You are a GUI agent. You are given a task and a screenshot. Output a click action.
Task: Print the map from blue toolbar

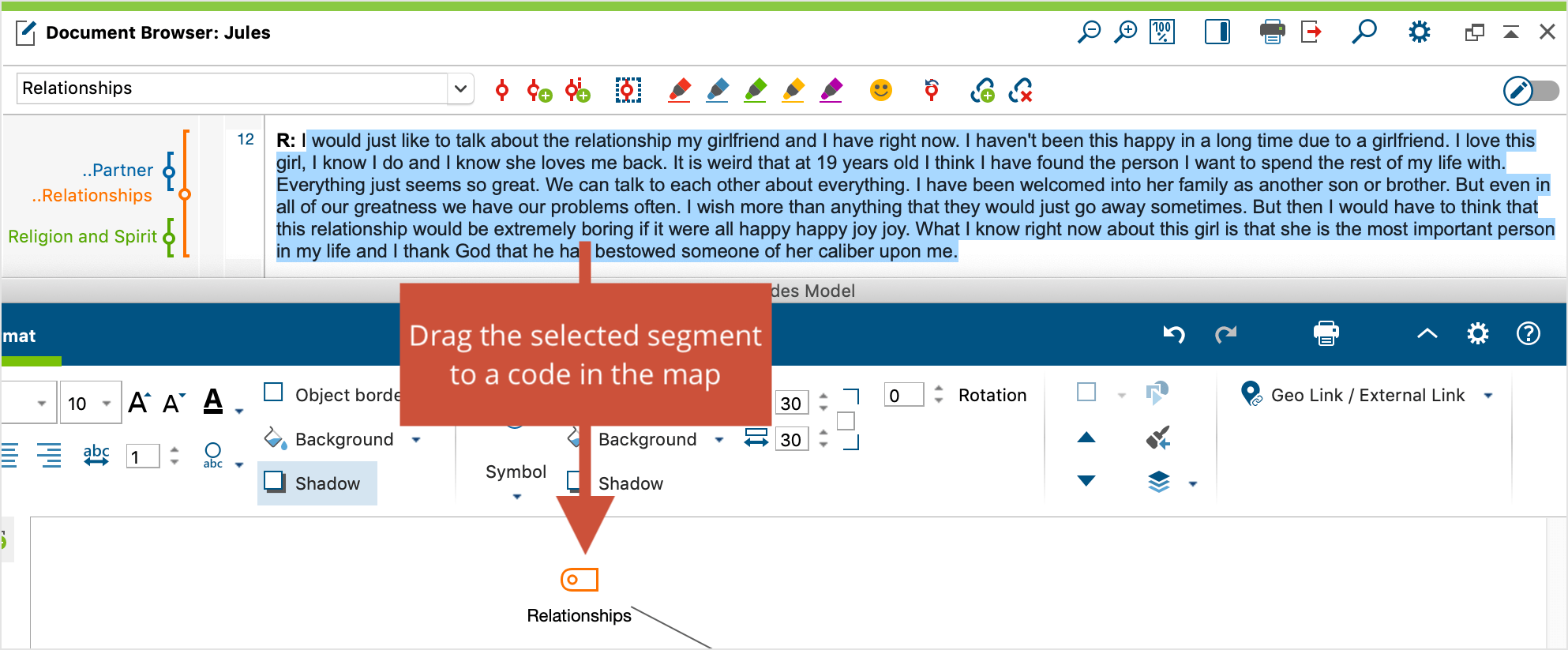point(1326,333)
